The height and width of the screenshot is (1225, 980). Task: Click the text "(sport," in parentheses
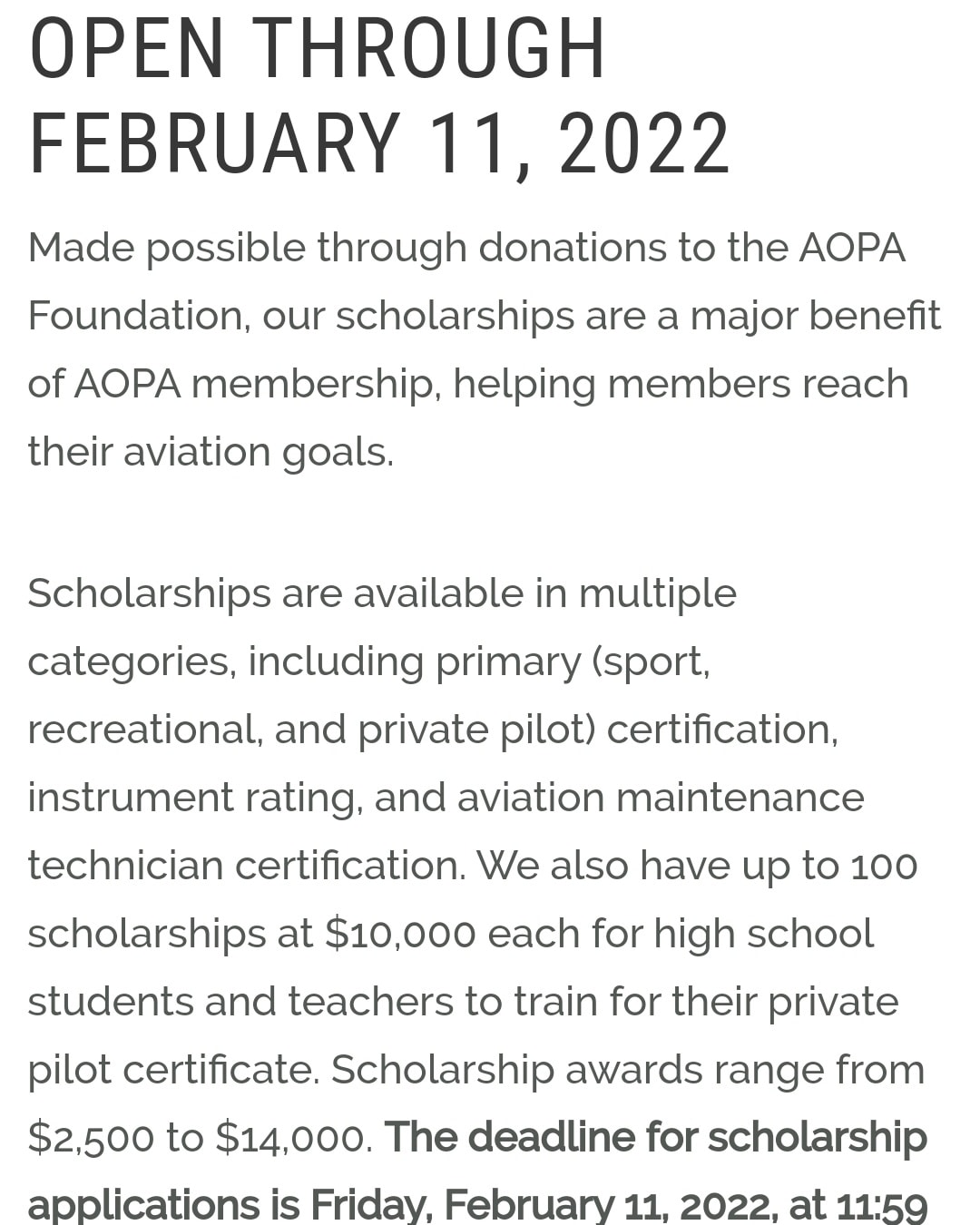(651, 661)
